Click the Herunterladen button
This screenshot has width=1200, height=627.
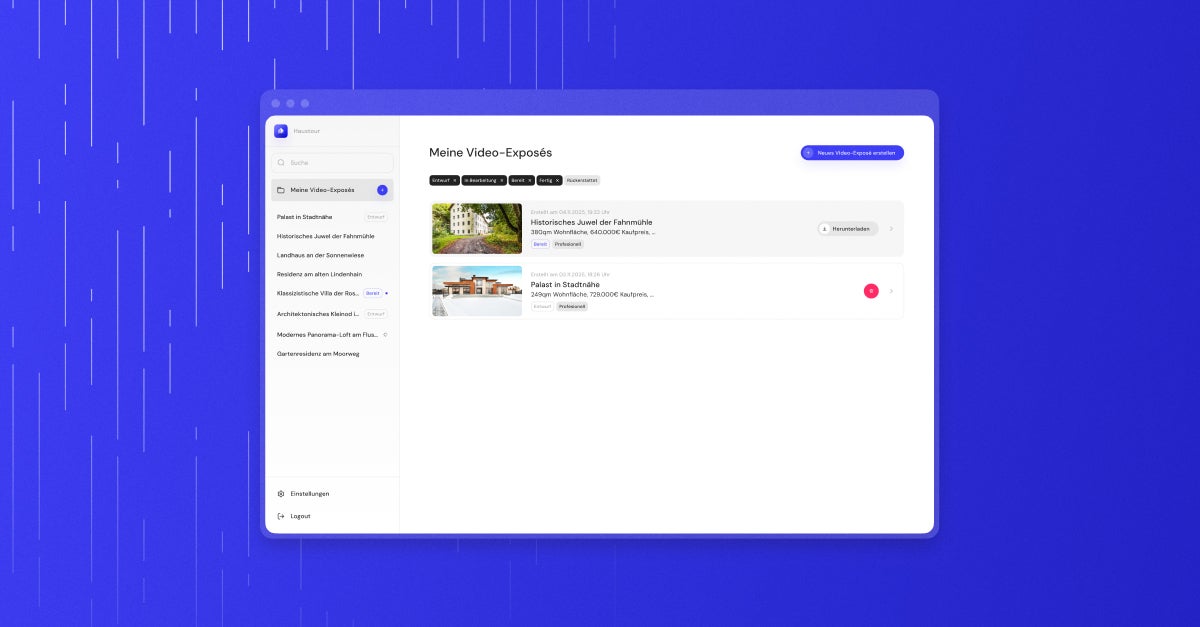[x=848, y=229]
